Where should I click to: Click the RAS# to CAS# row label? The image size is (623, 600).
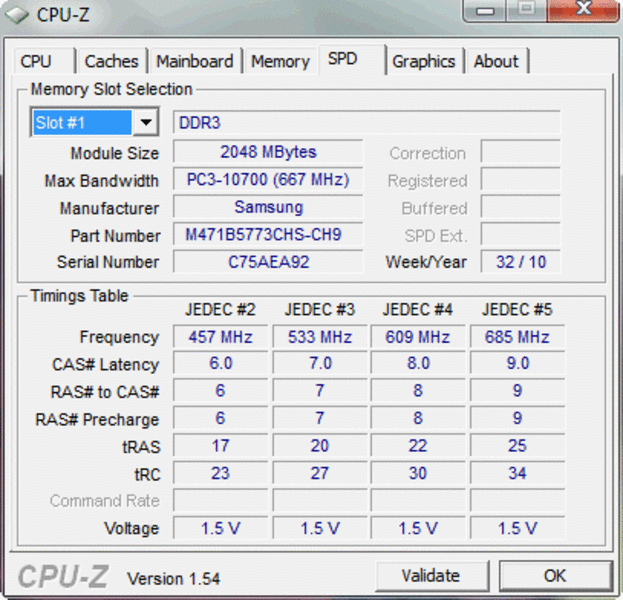105,392
